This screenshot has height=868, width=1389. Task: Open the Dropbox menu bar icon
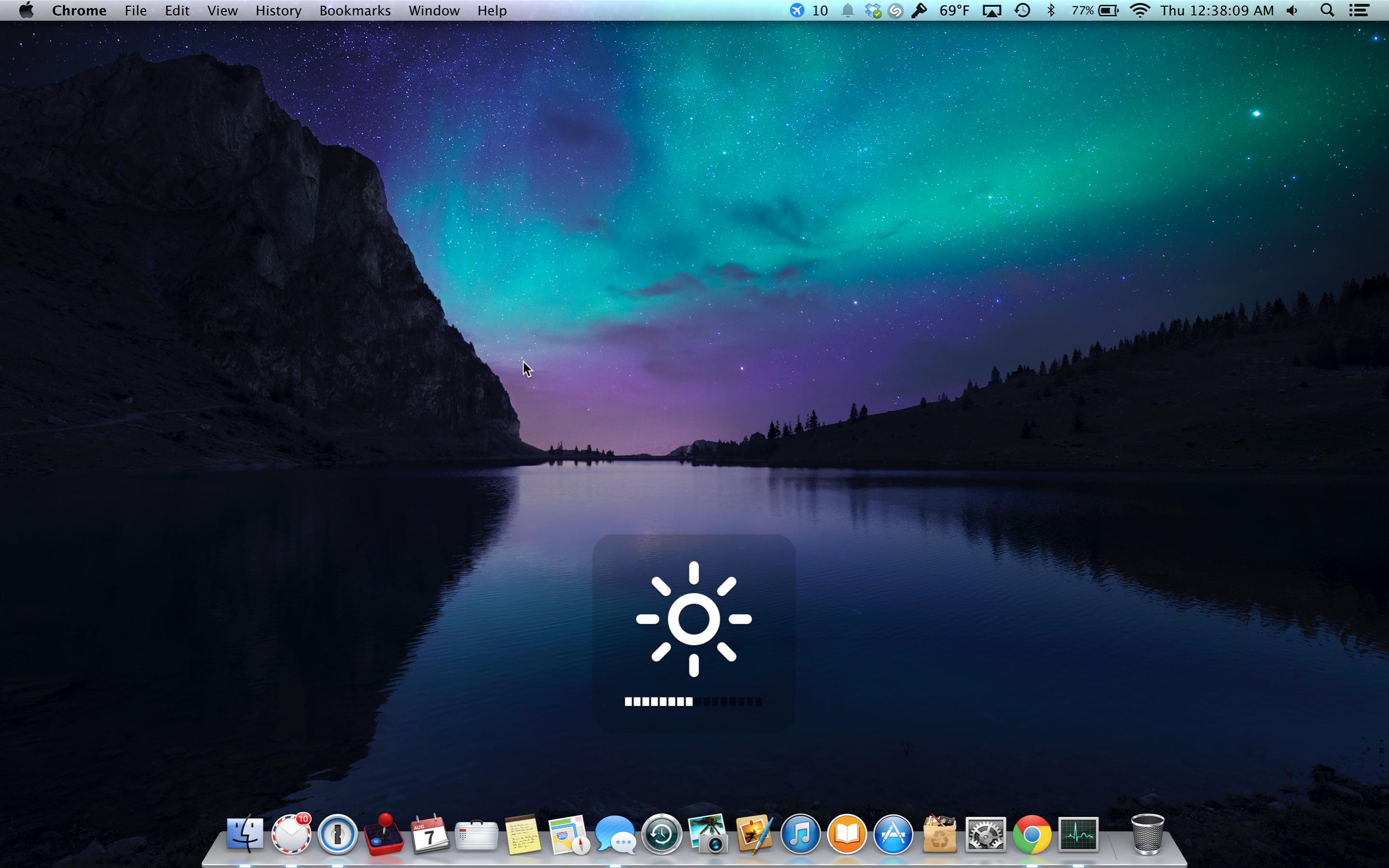pyautogui.click(x=872, y=10)
